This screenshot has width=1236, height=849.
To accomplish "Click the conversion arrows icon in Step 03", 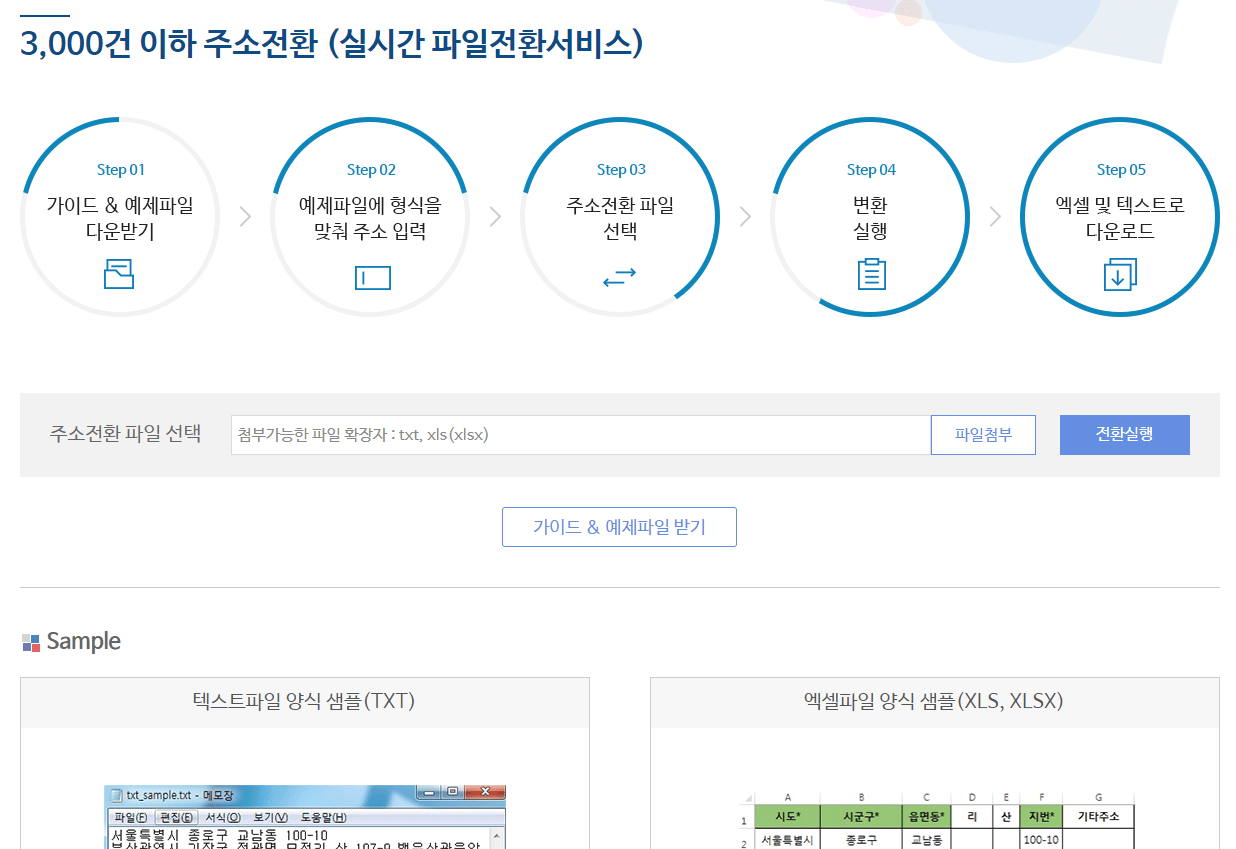I will 620,277.
